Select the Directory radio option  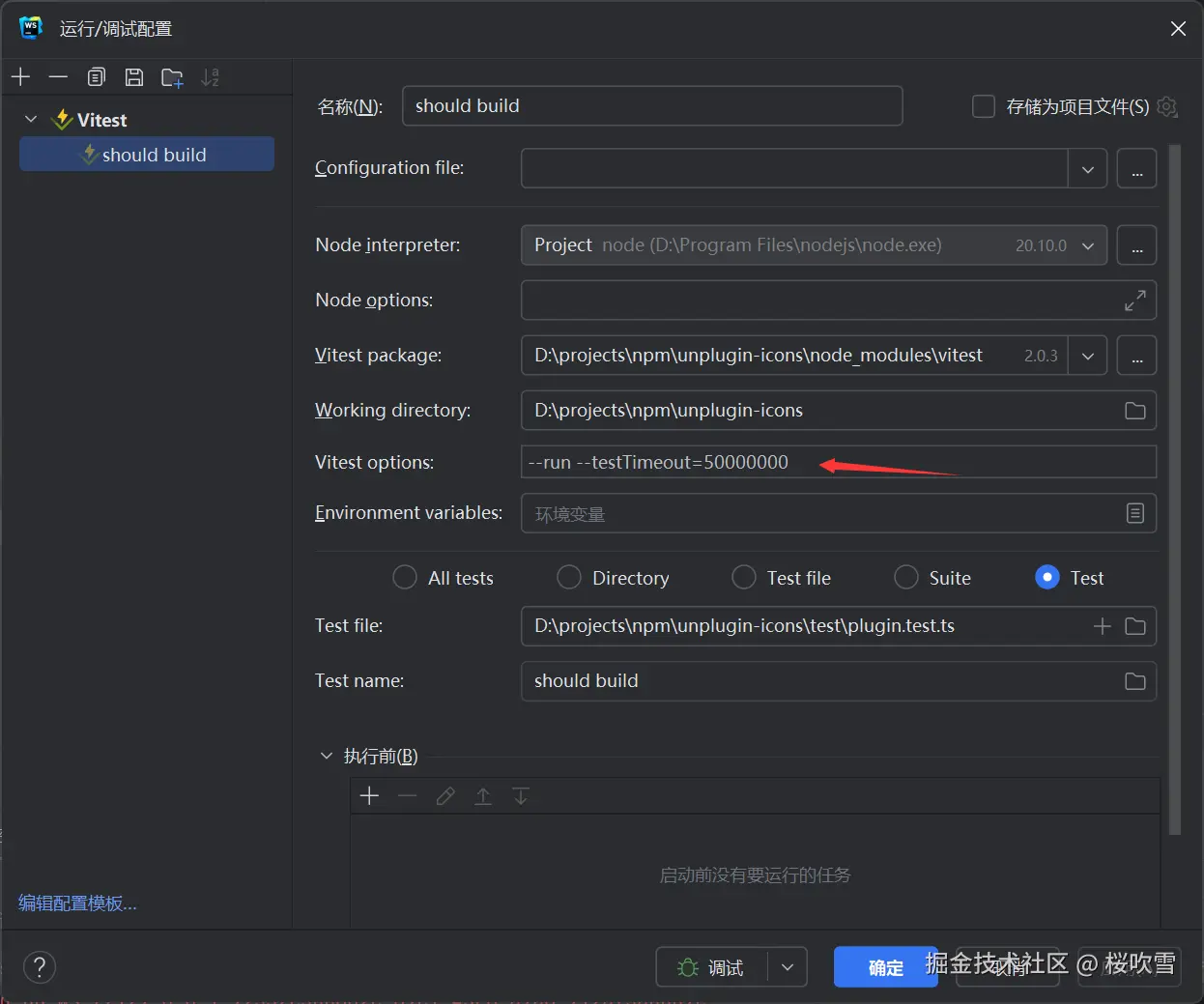point(569,577)
